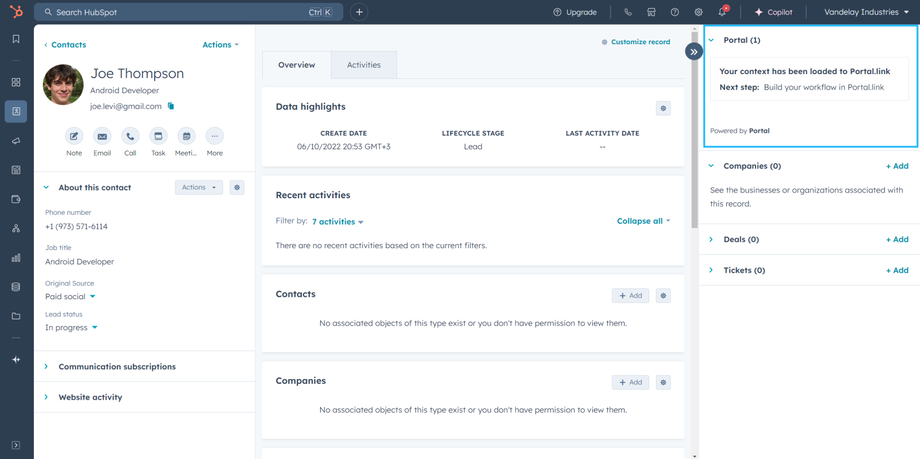
Task: Open the notifications bell icon
Action: pos(722,12)
